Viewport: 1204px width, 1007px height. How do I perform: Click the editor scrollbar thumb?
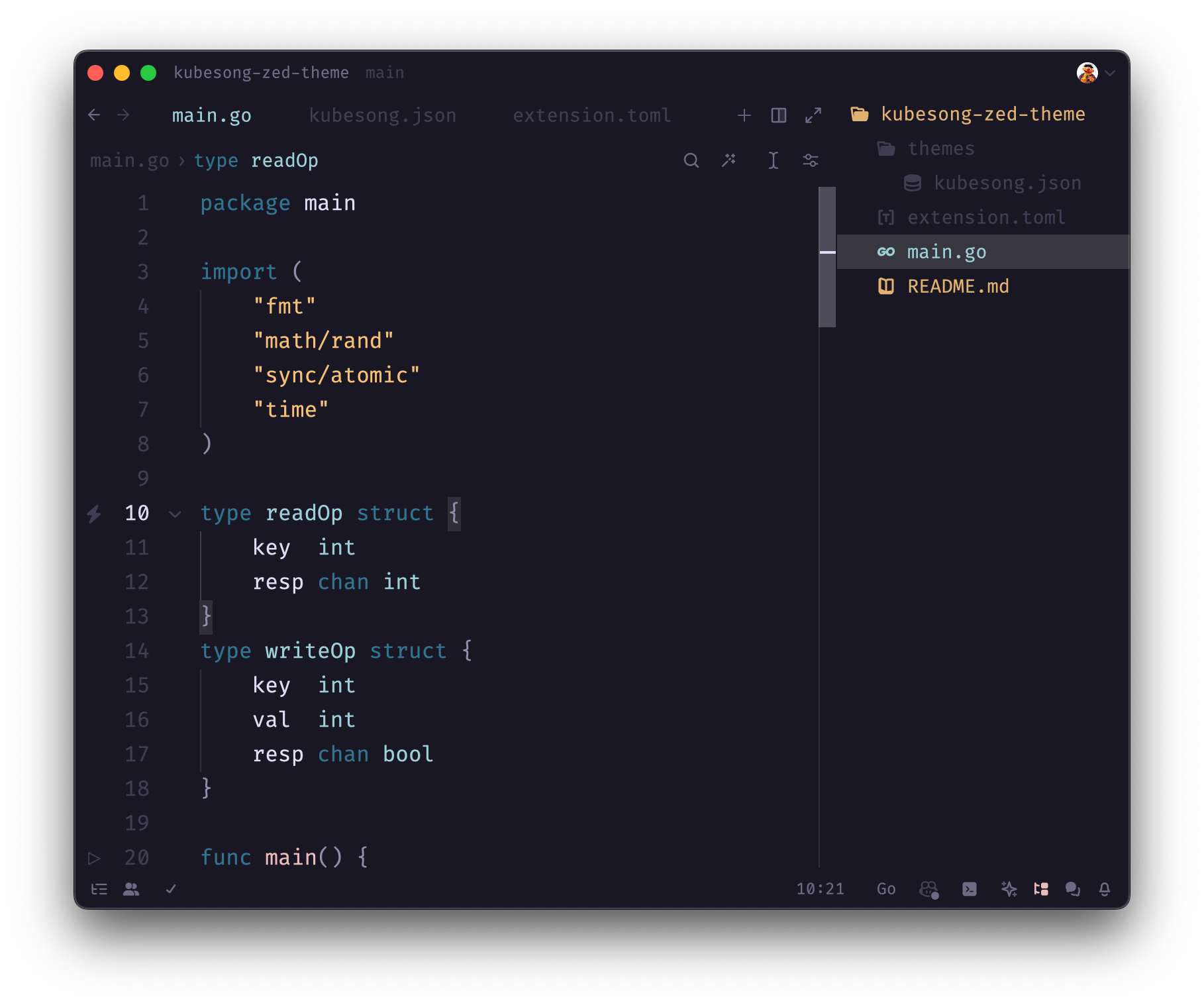(x=827, y=257)
